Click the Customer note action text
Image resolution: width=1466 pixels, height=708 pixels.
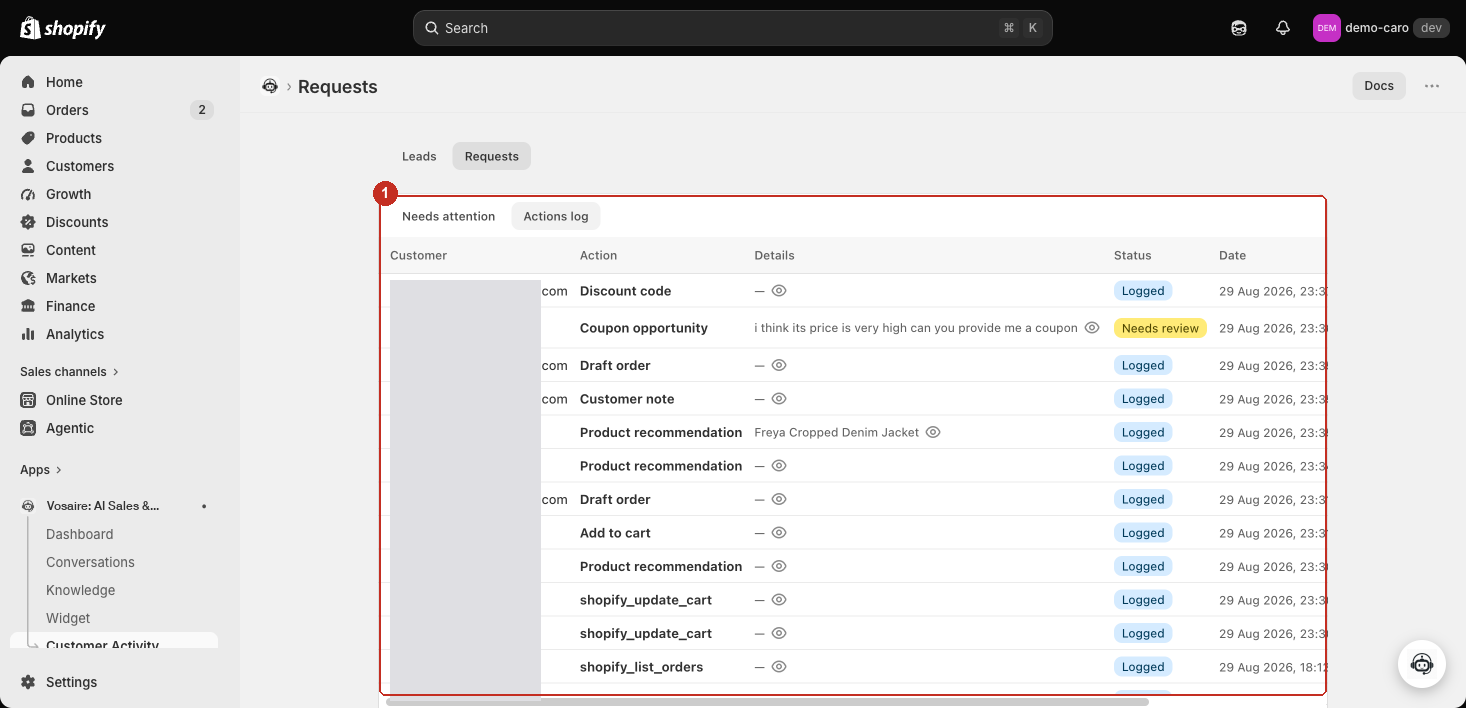(627, 399)
